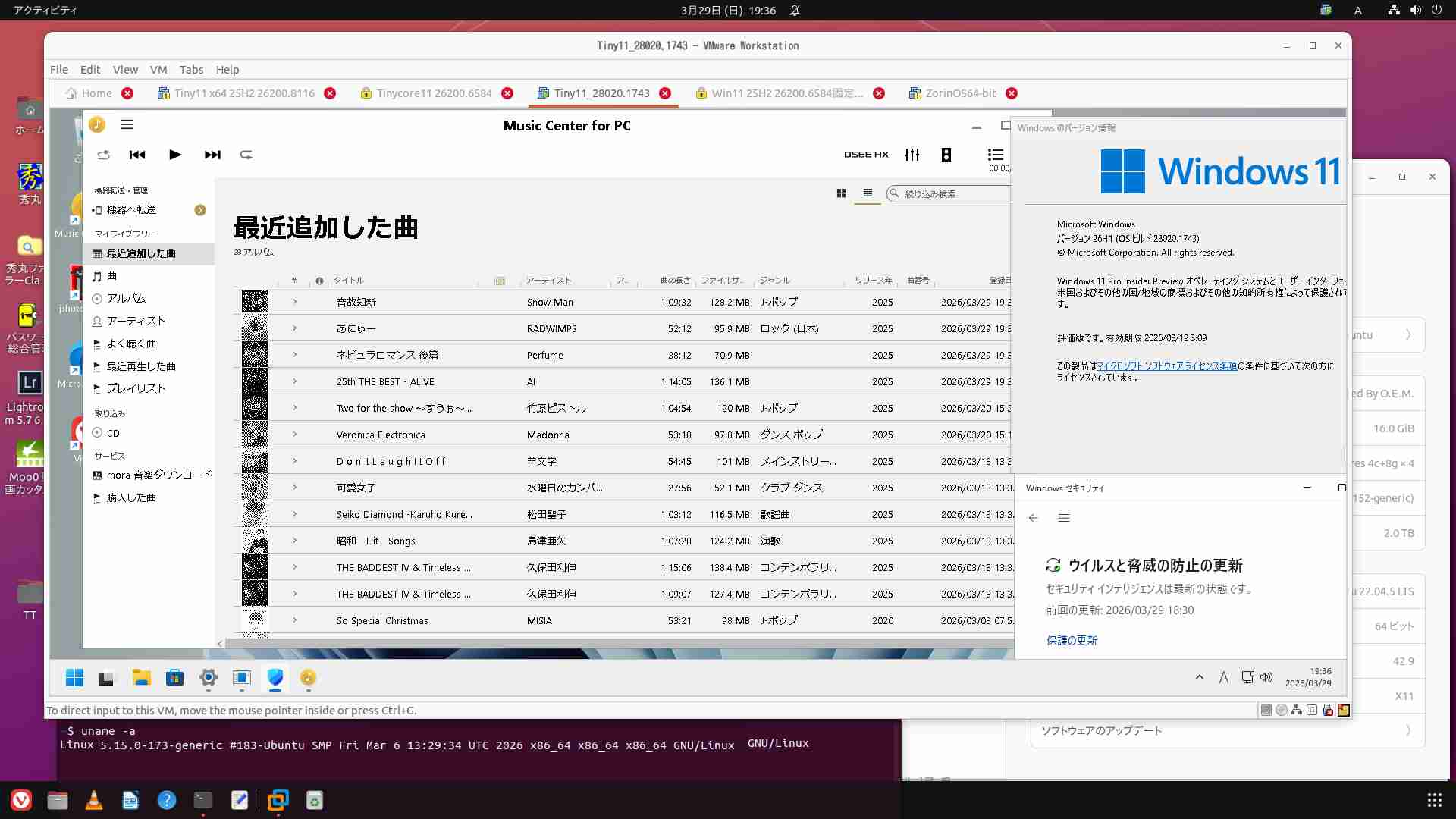
Task: Expand the 音故知新 album row
Action: [295, 302]
